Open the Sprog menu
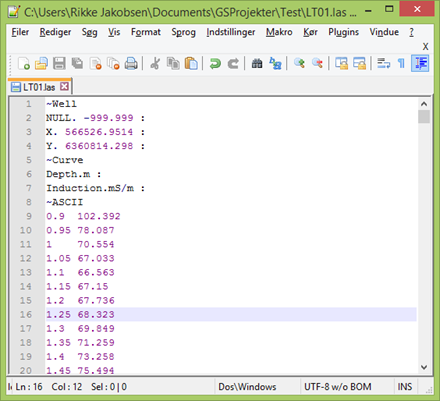 tap(183, 32)
